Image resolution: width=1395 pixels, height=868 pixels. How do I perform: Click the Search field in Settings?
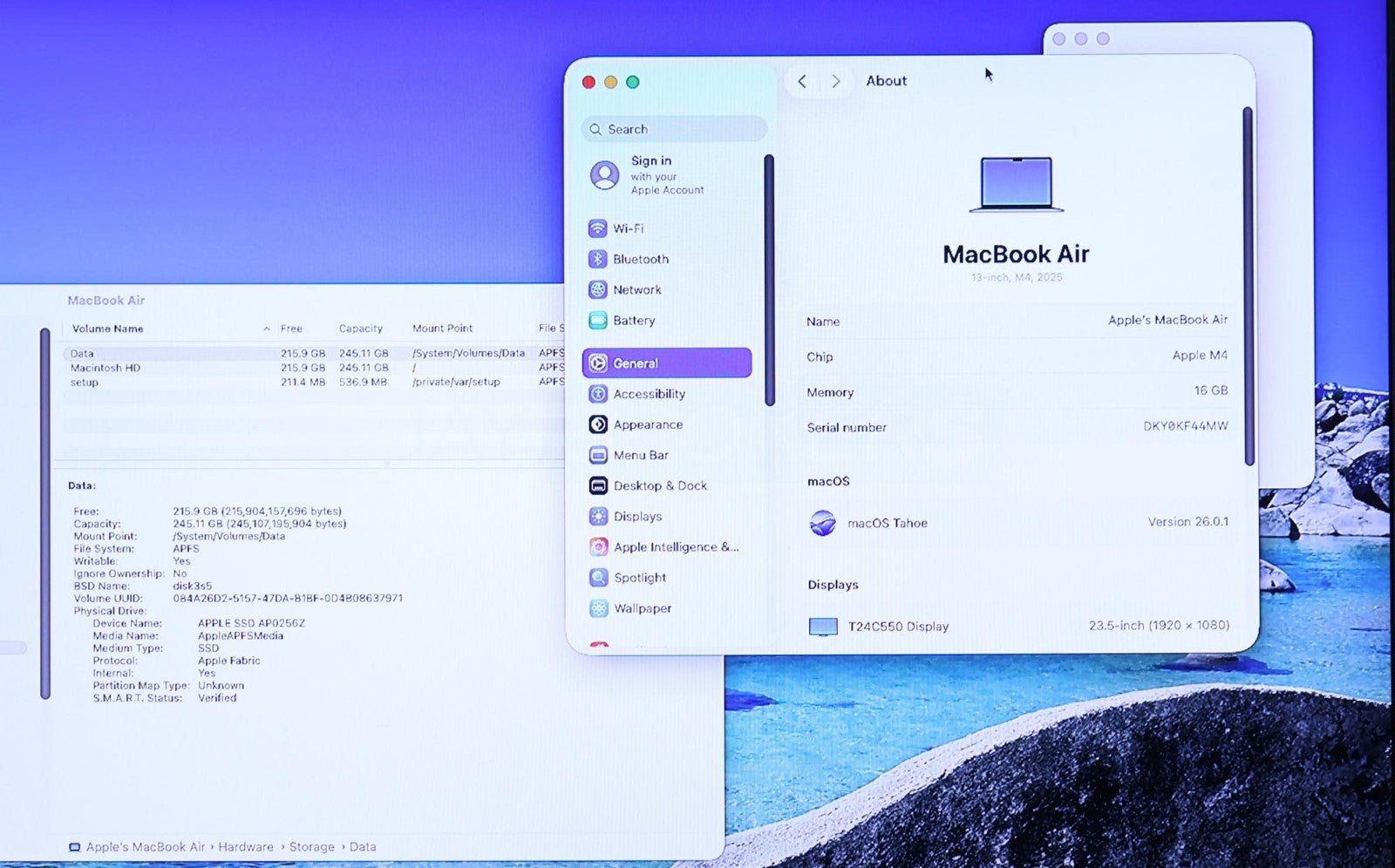point(674,129)
